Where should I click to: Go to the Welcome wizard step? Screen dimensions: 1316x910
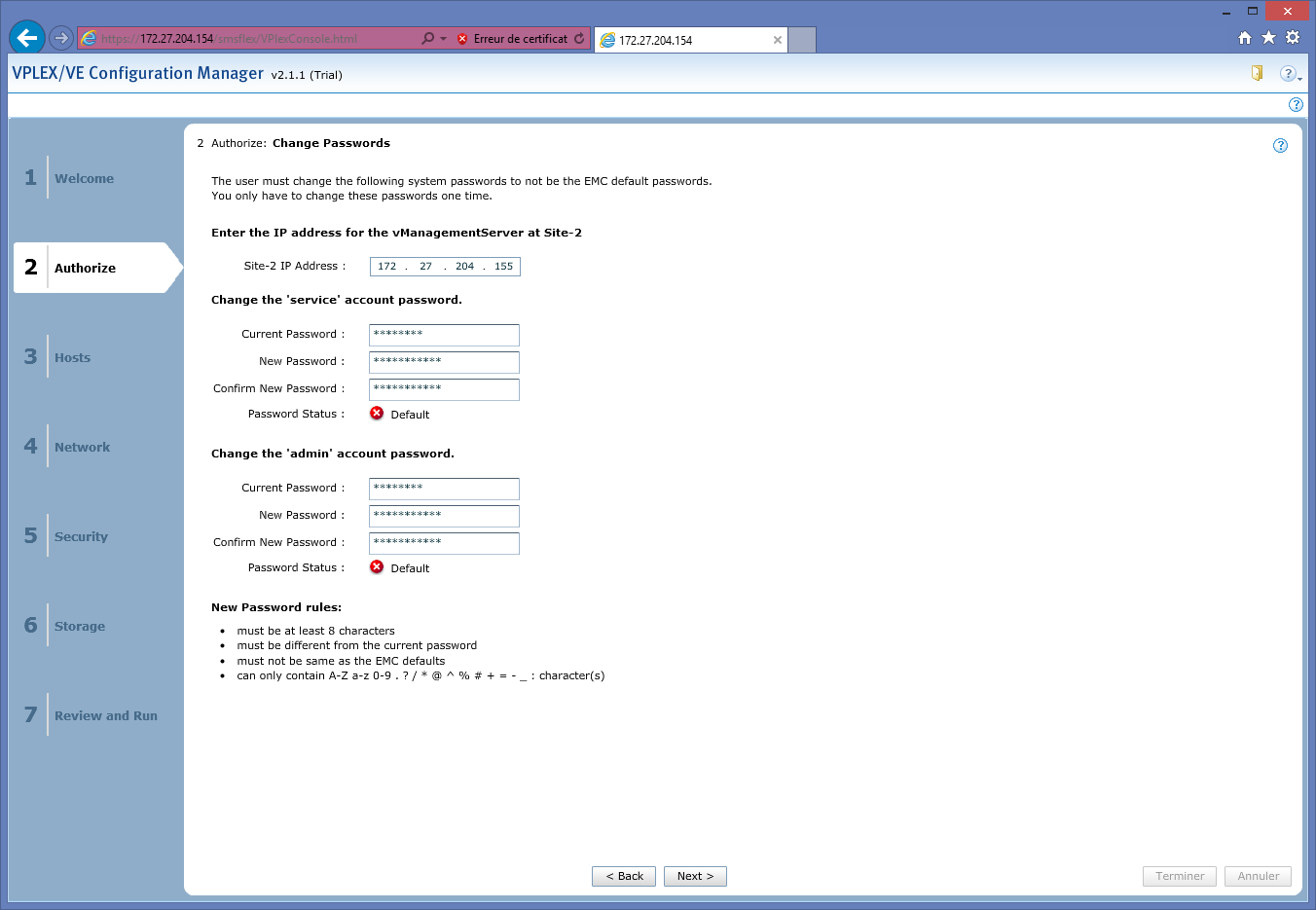pyautogui.click(x=84, y=178)
